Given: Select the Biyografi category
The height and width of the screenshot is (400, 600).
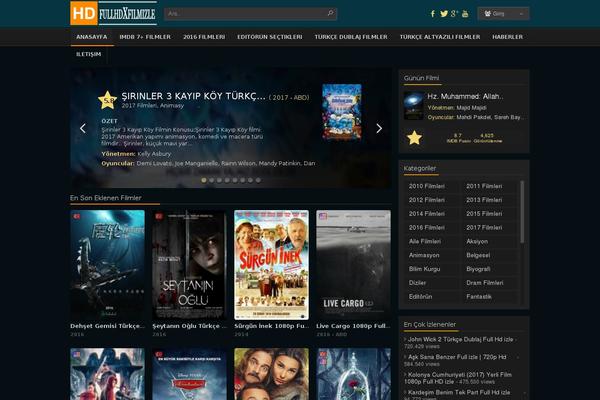Looking at the screenshot, I should 478,269.
